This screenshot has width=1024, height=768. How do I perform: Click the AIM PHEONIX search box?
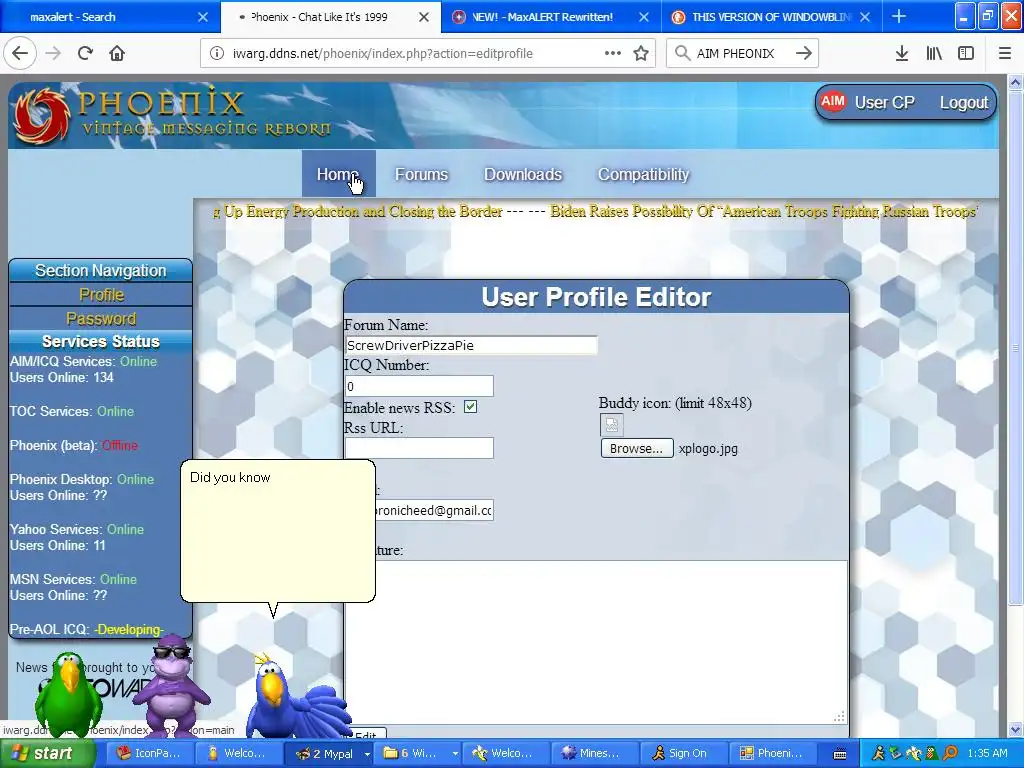(x=735, y=54)
